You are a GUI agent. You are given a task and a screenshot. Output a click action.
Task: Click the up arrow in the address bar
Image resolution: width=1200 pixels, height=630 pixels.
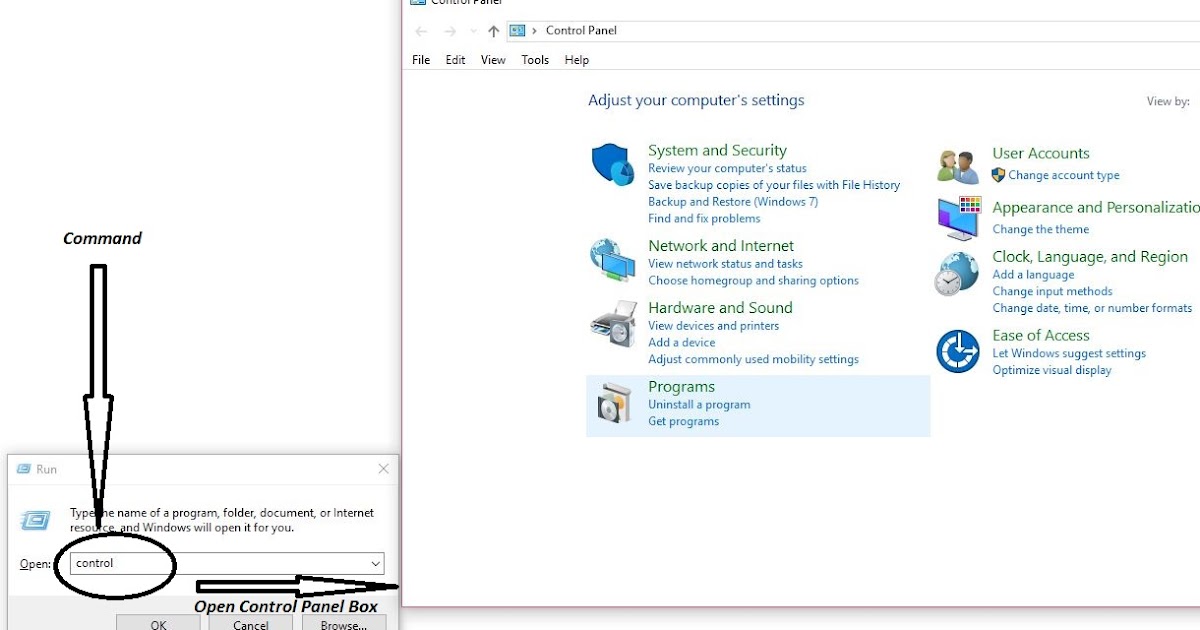click(x=492, y=31)
